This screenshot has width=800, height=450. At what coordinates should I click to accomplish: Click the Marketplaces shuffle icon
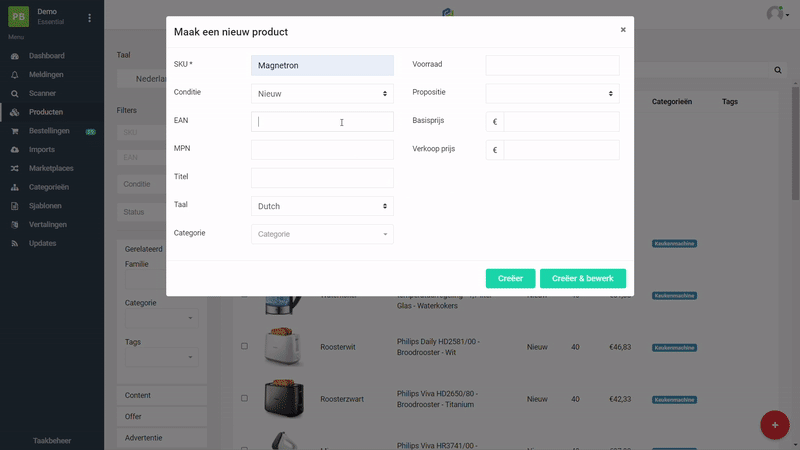15,168
